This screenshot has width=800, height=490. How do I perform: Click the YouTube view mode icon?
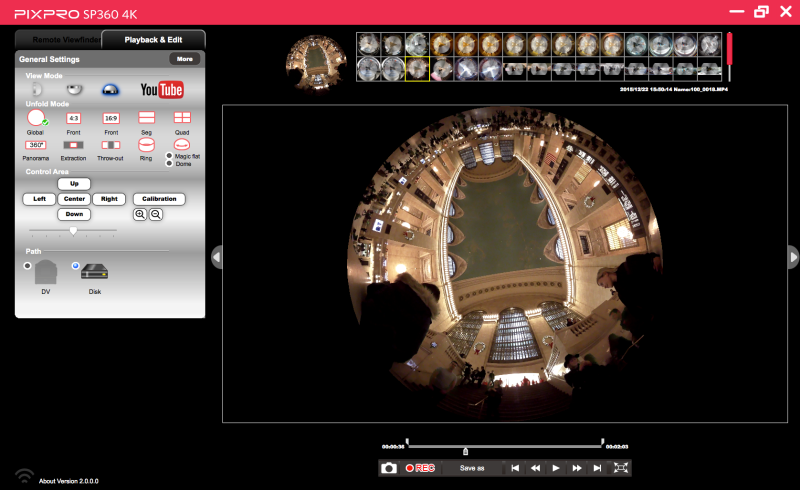[x=161, y=91]
